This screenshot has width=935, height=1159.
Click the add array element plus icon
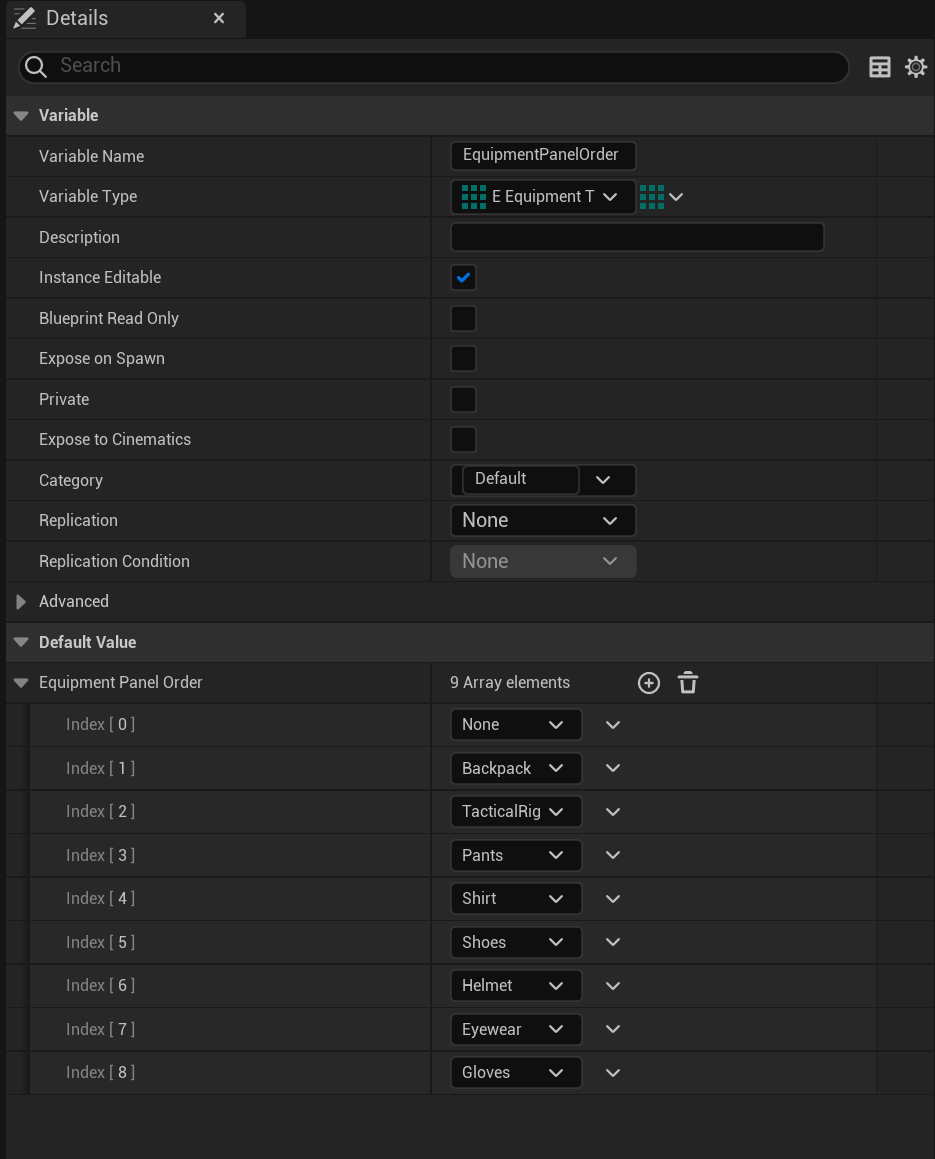(649, 683)
